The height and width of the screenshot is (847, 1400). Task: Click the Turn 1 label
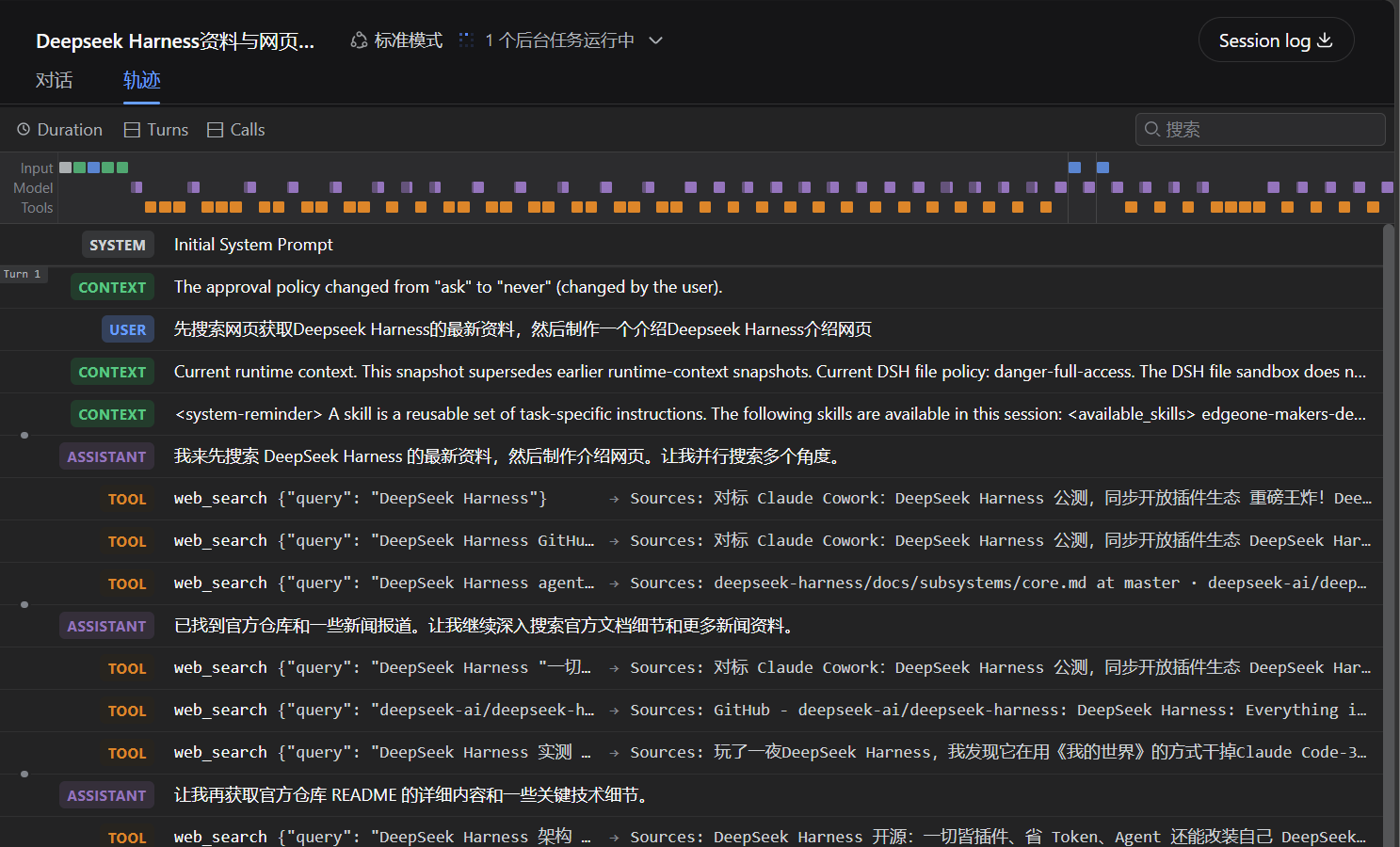(22, 275)
